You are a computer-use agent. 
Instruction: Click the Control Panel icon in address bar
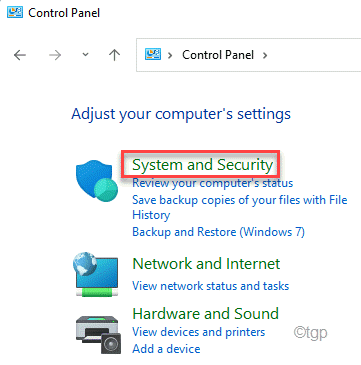point(153,54)
